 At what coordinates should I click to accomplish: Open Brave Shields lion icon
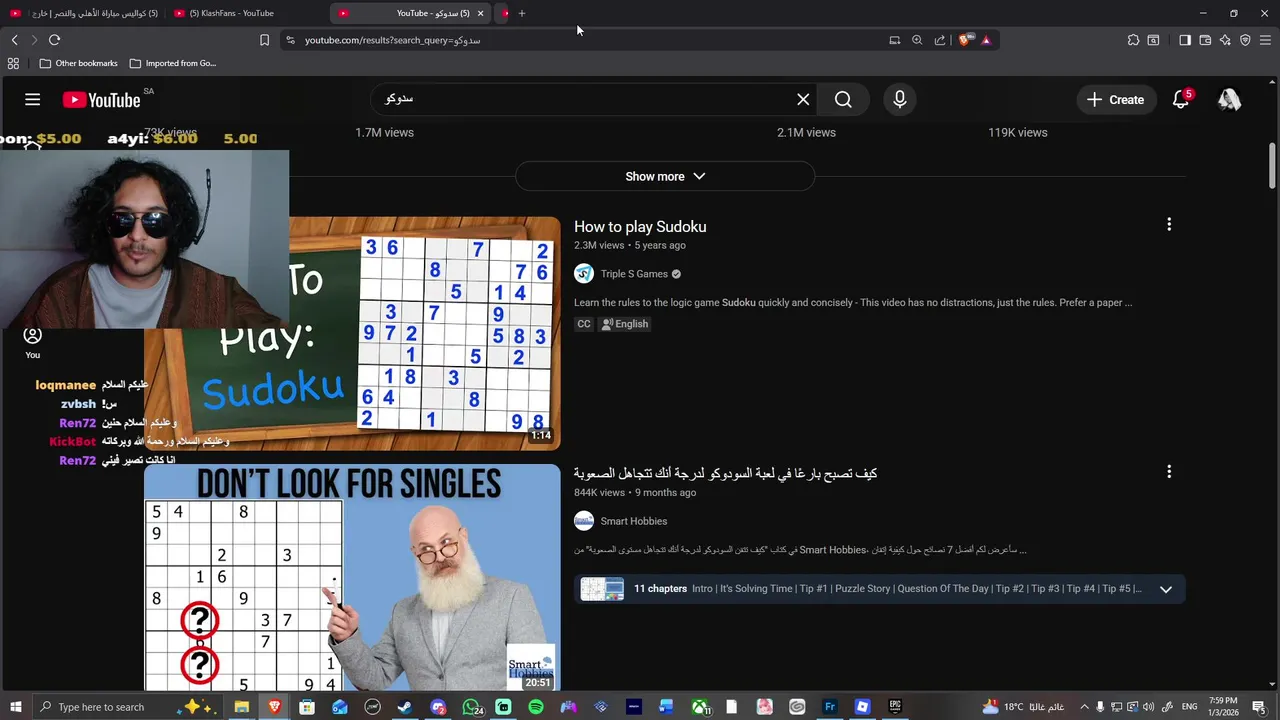tap(964, 40)
